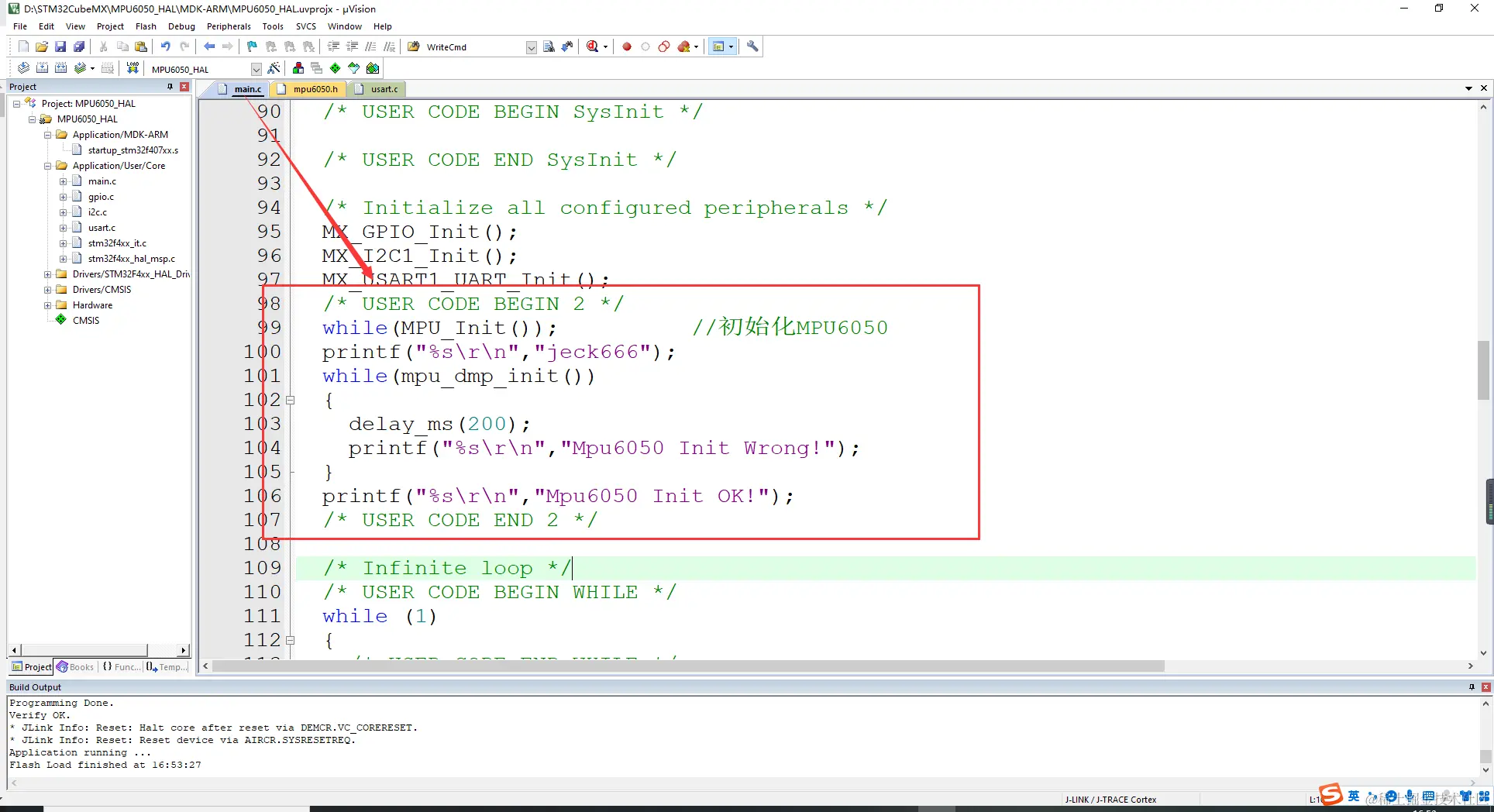This screenshot has width=1494, height=812.
Task: Open the window layout dropdown arrow
Action: tap(731, 46)
